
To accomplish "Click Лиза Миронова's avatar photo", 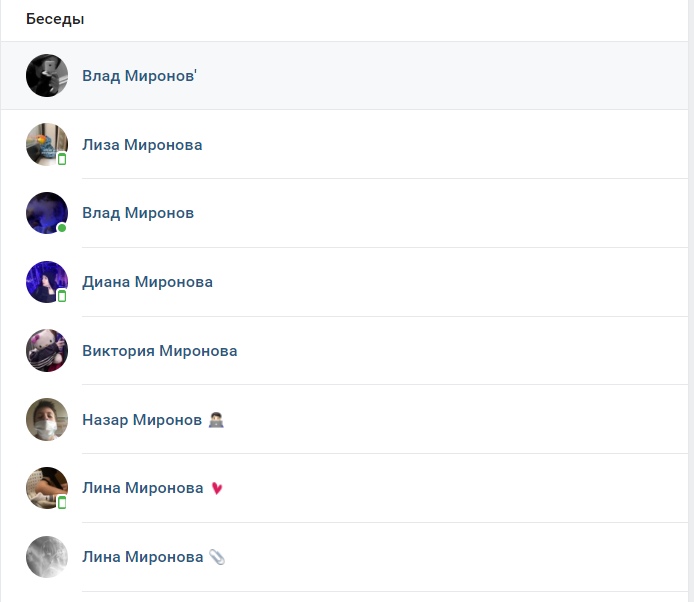I will tap(47, 144).
